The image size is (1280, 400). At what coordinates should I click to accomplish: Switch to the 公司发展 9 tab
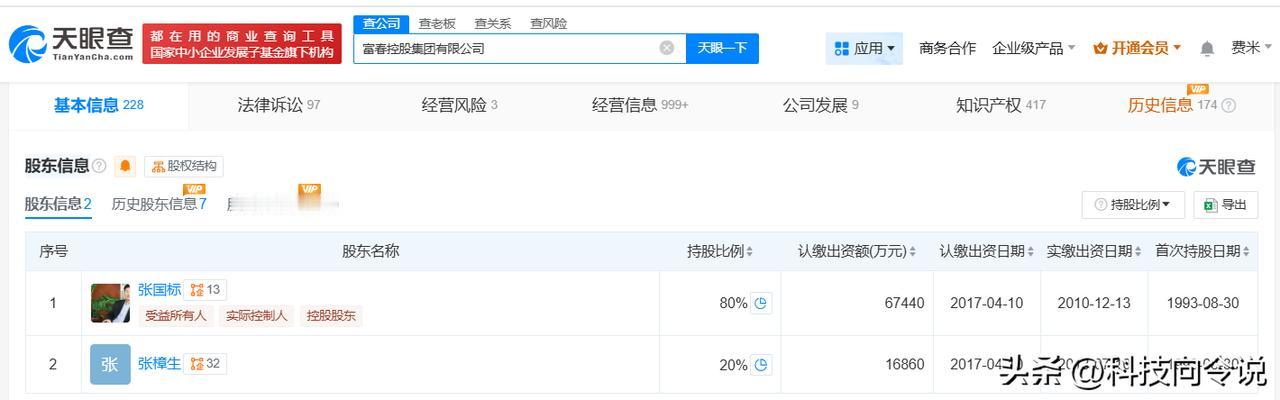click(x=821, y=105)
